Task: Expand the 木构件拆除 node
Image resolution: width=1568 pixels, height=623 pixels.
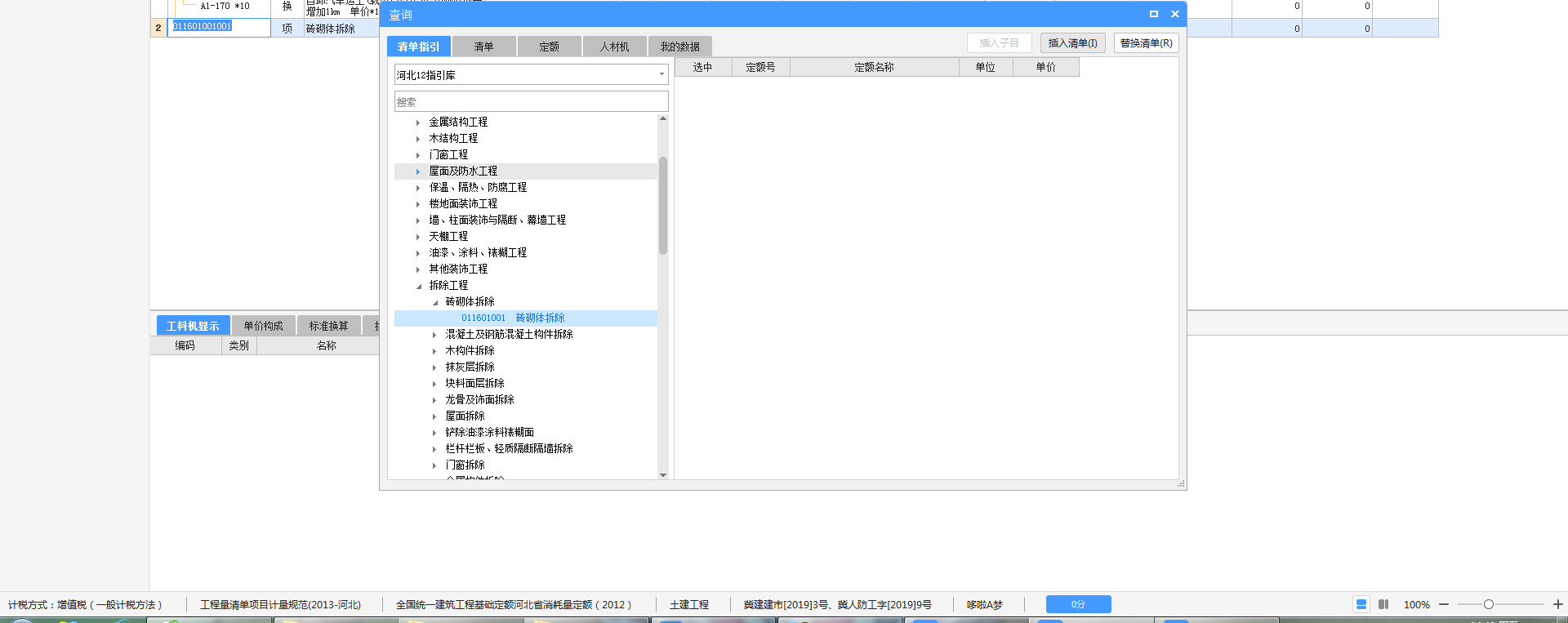Action: [x=434, y=351]
